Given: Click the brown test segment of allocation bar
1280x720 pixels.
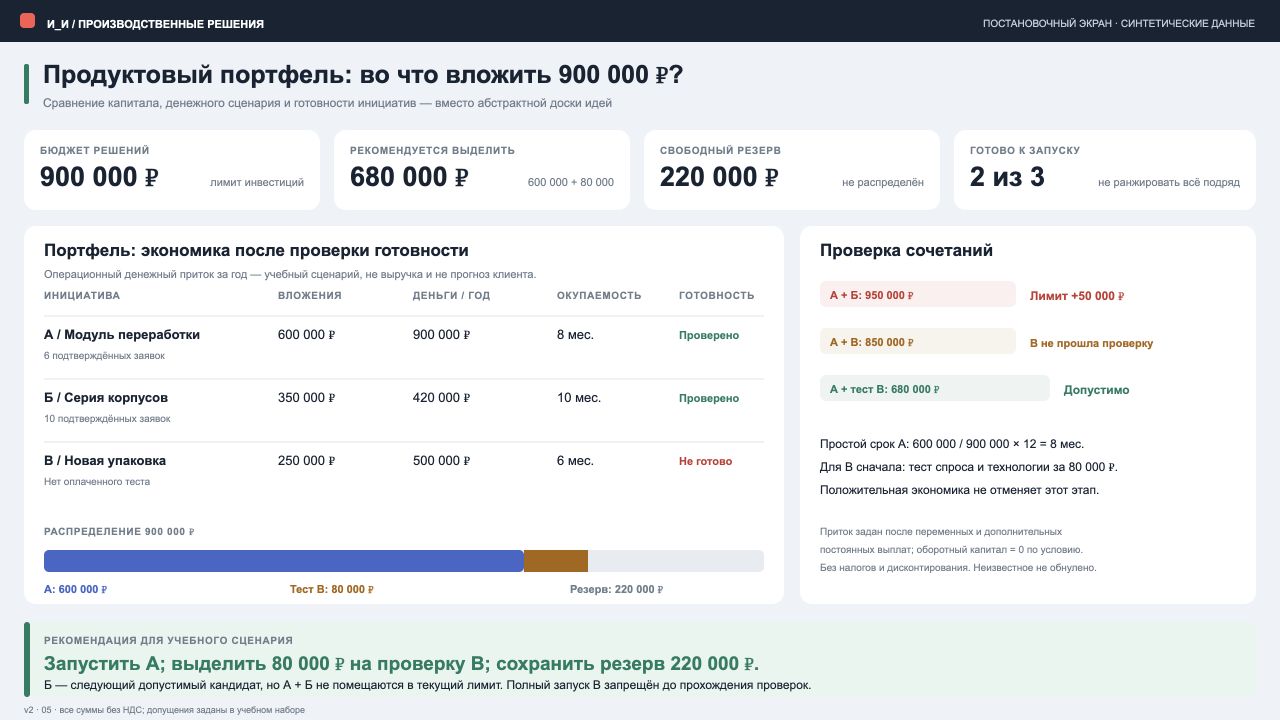Looking at the screenshot, I should (556, 561).
